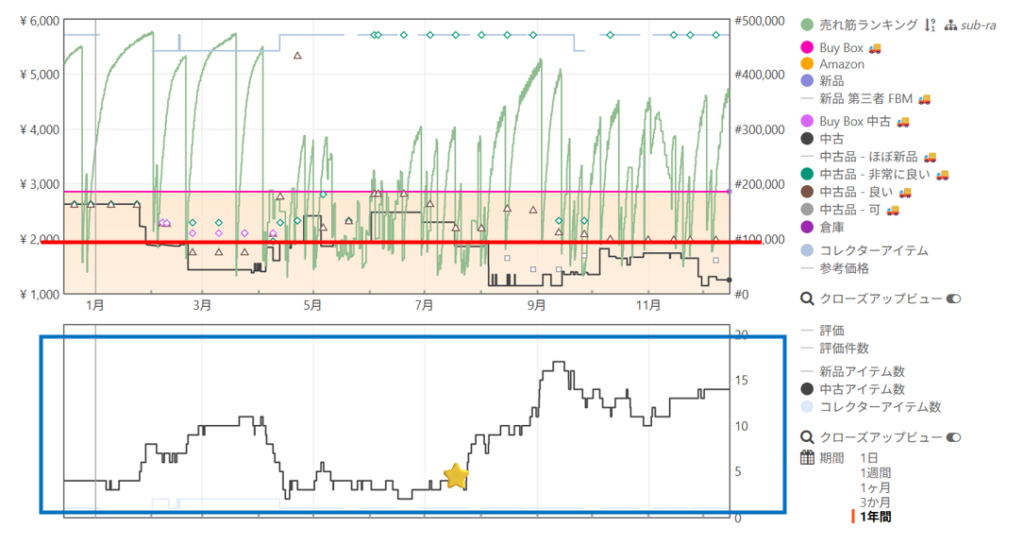Click the 参考価格 legend entry

844,268
